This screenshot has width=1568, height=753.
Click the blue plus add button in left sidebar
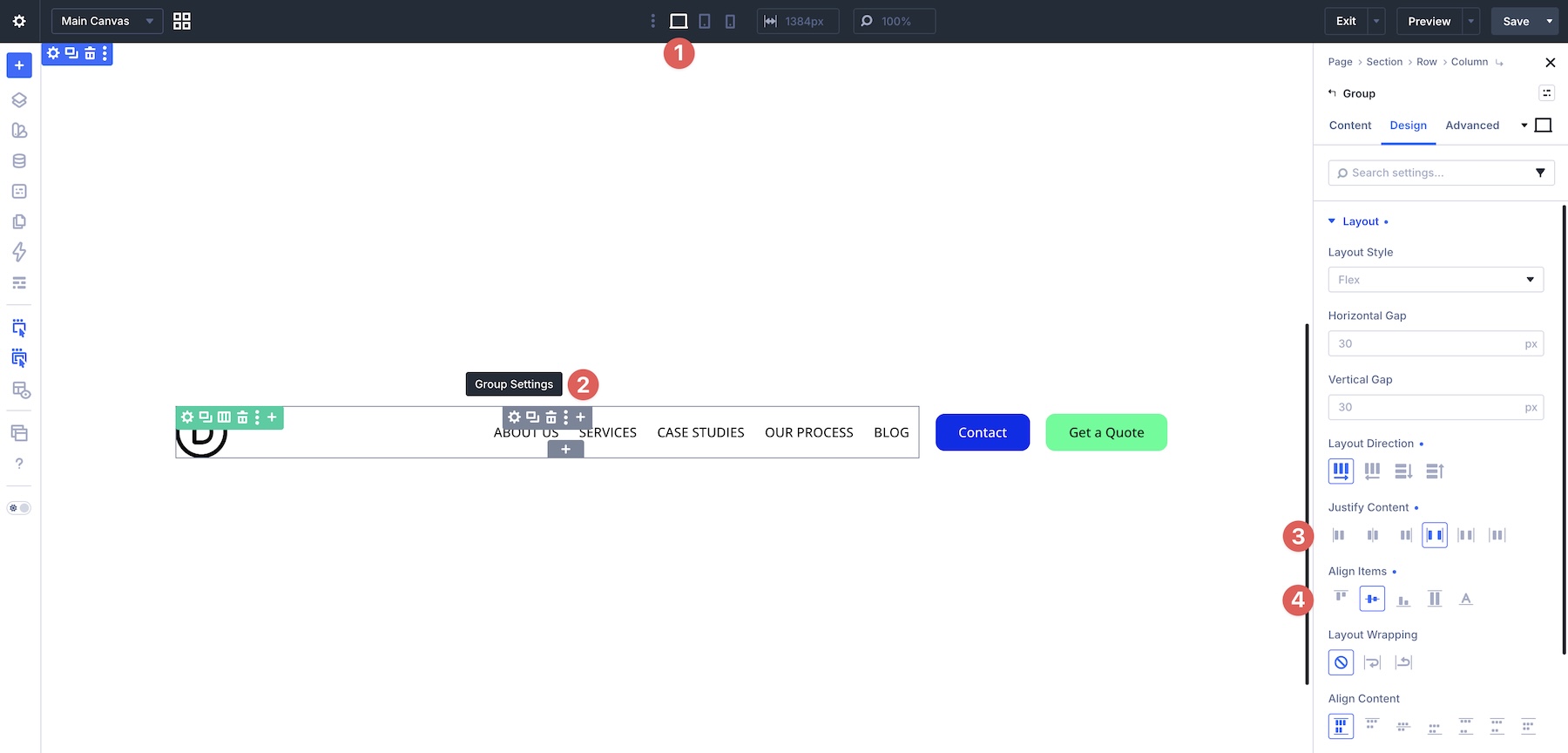pos(19,65)
